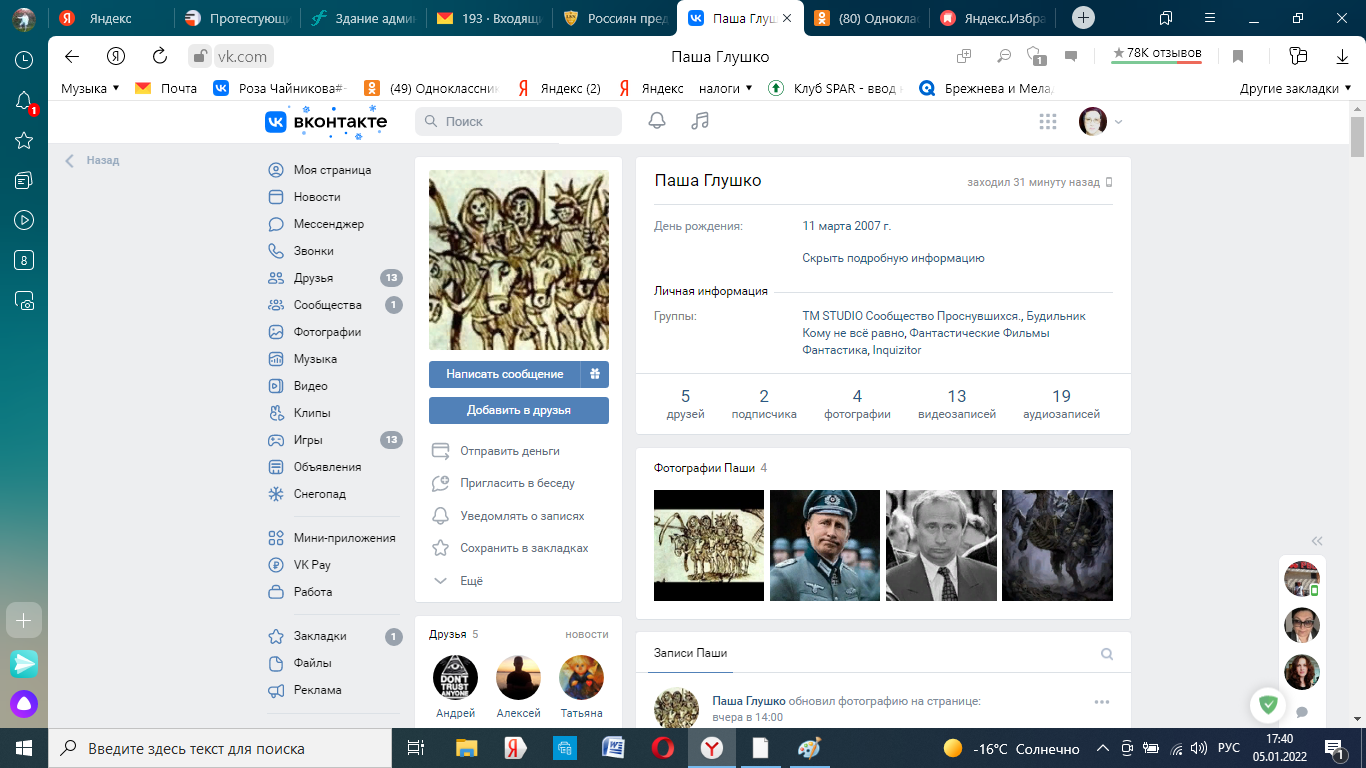The height and width of the screenshot is (768, 1366).
Task: Switch to the Яндекс browser tab
Action: click(110, 18)
